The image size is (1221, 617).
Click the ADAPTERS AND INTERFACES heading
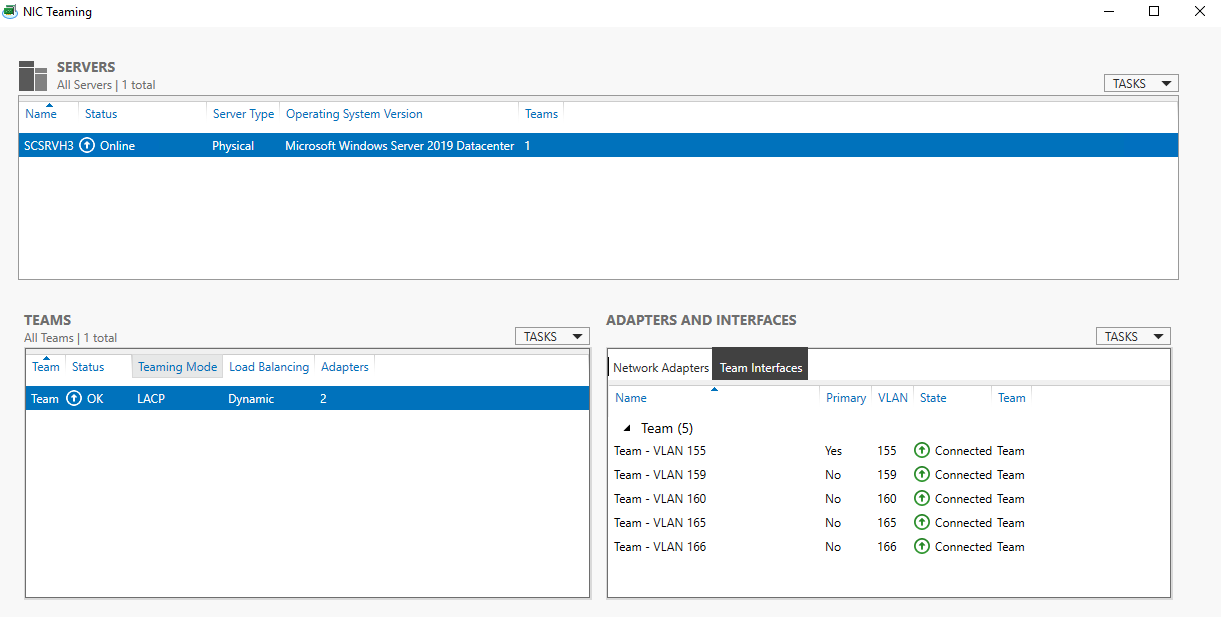[x=701, y=320]
